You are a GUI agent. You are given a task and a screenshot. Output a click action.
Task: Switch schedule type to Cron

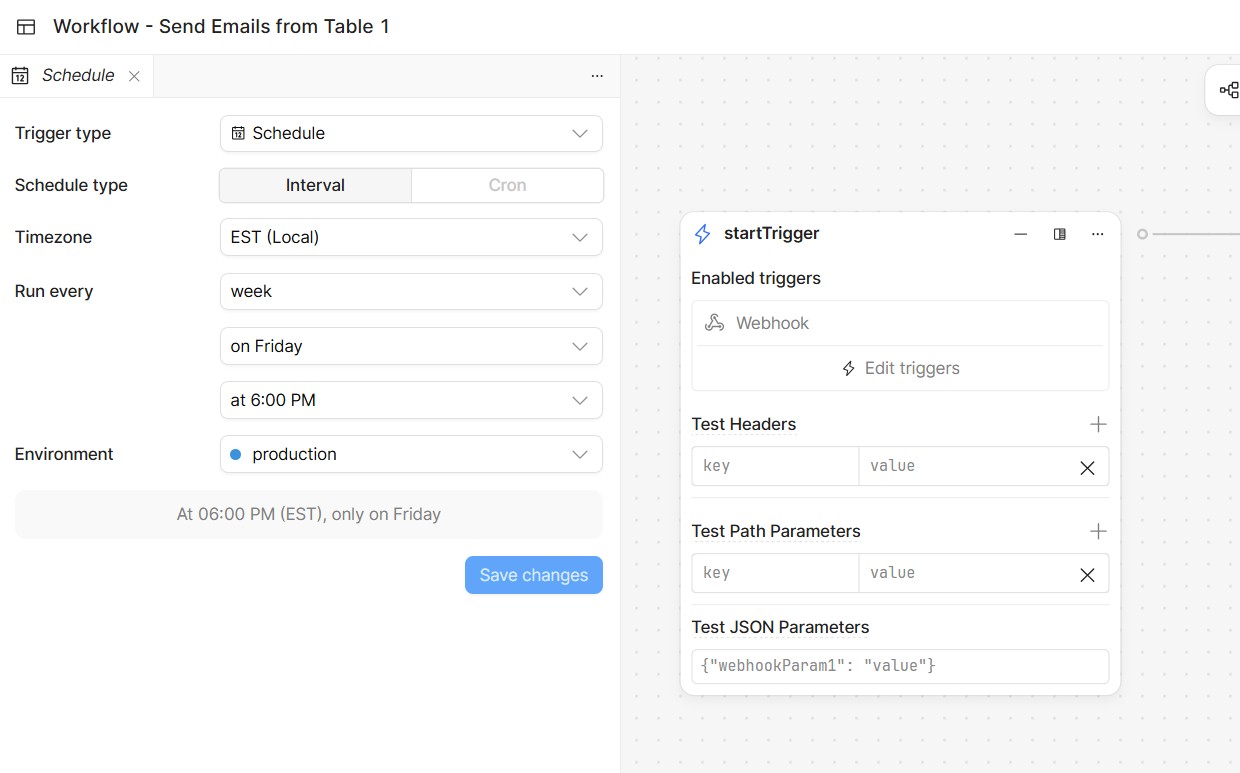click(507, 185)
